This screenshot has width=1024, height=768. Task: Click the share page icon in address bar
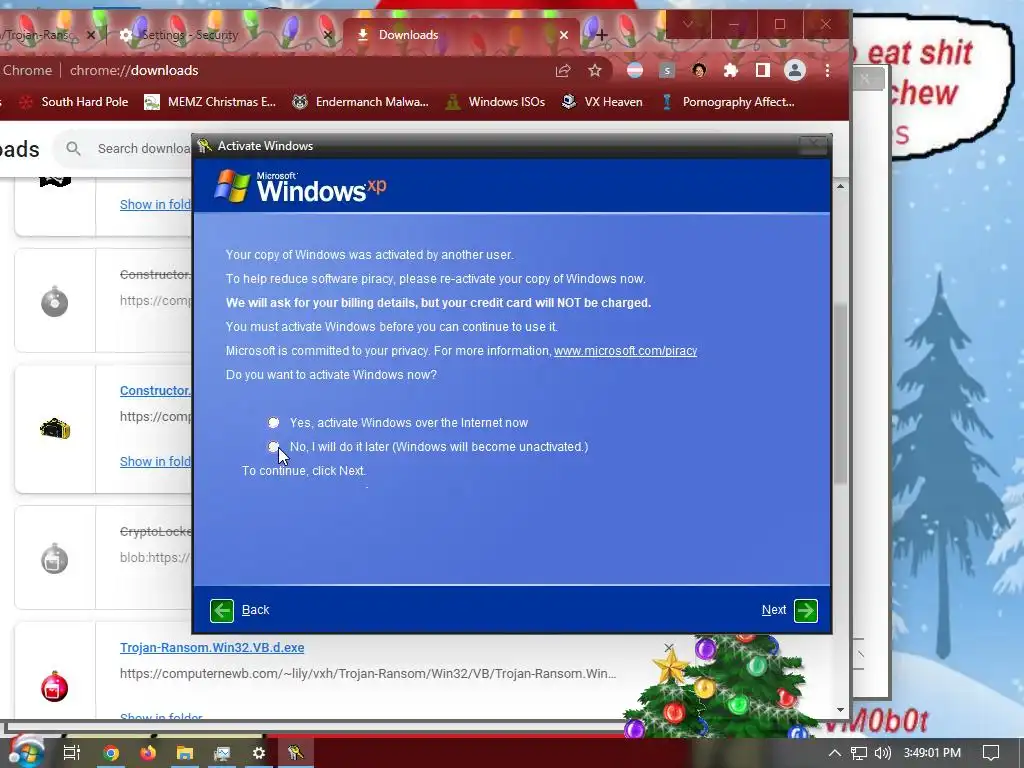[x=563, y=71]
